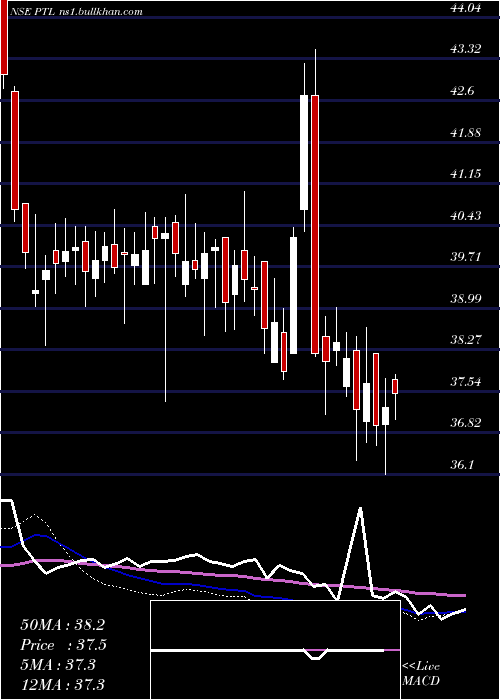Image resolution: width=500 pixels, height=700 pixels.
Task: Select the 41.15 price axis label
Action: click(x=466, y=174)
